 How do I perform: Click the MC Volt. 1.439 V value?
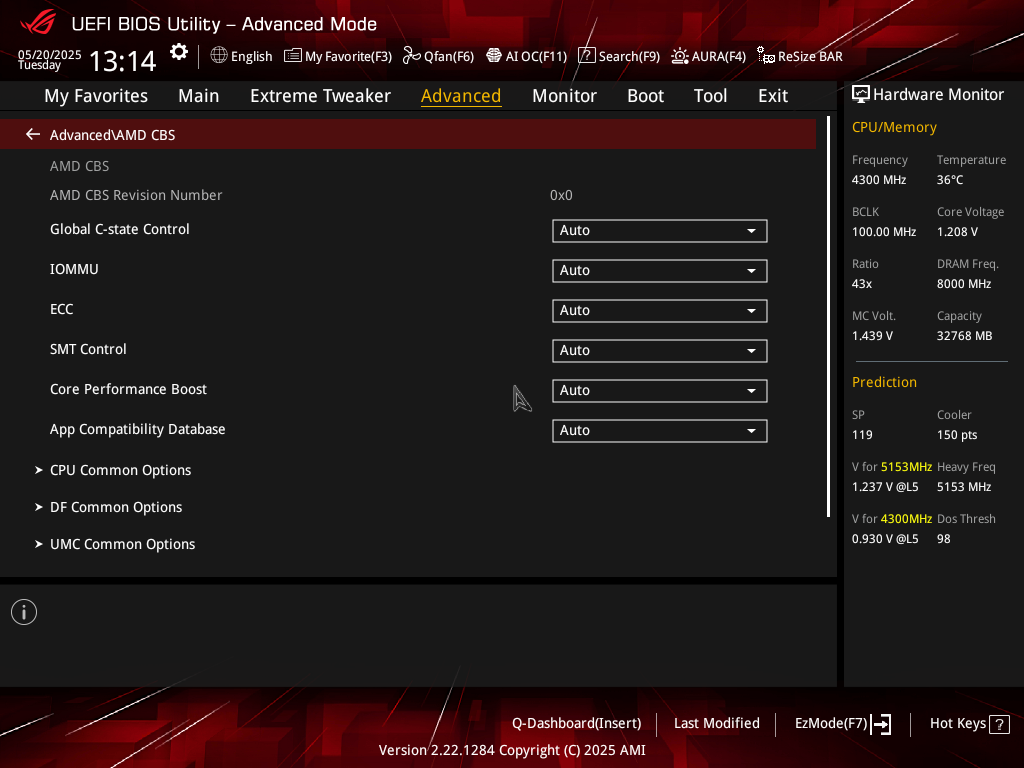tap(872, 336)
